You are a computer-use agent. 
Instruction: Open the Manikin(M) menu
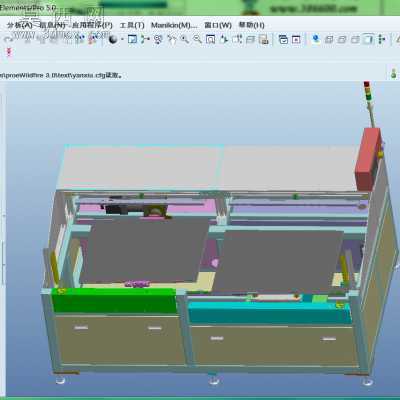point(174,25)
